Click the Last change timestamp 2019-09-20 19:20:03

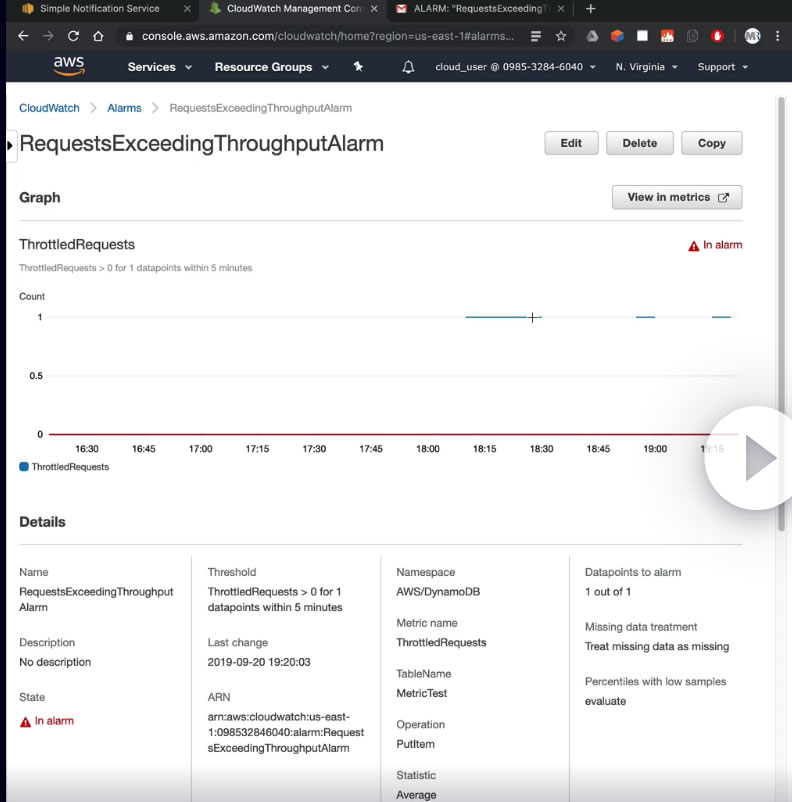pos(259,662)
